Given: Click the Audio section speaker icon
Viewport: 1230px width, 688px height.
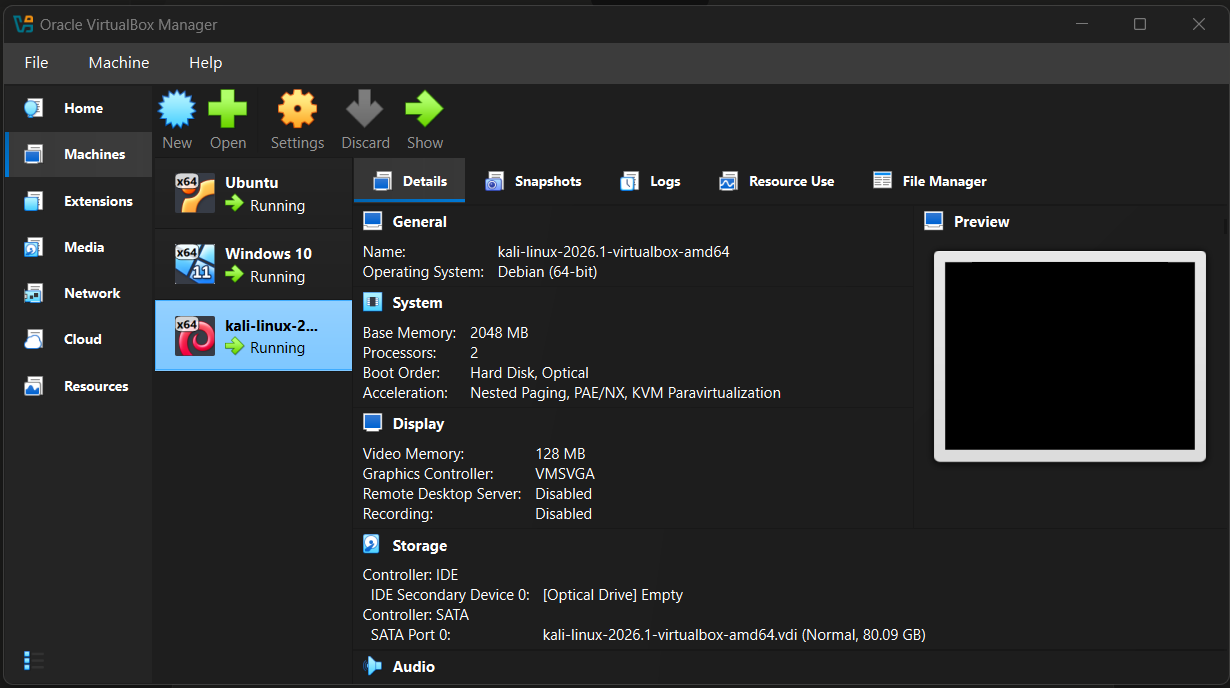Looking at the screenshot, I should pos(373,666).
